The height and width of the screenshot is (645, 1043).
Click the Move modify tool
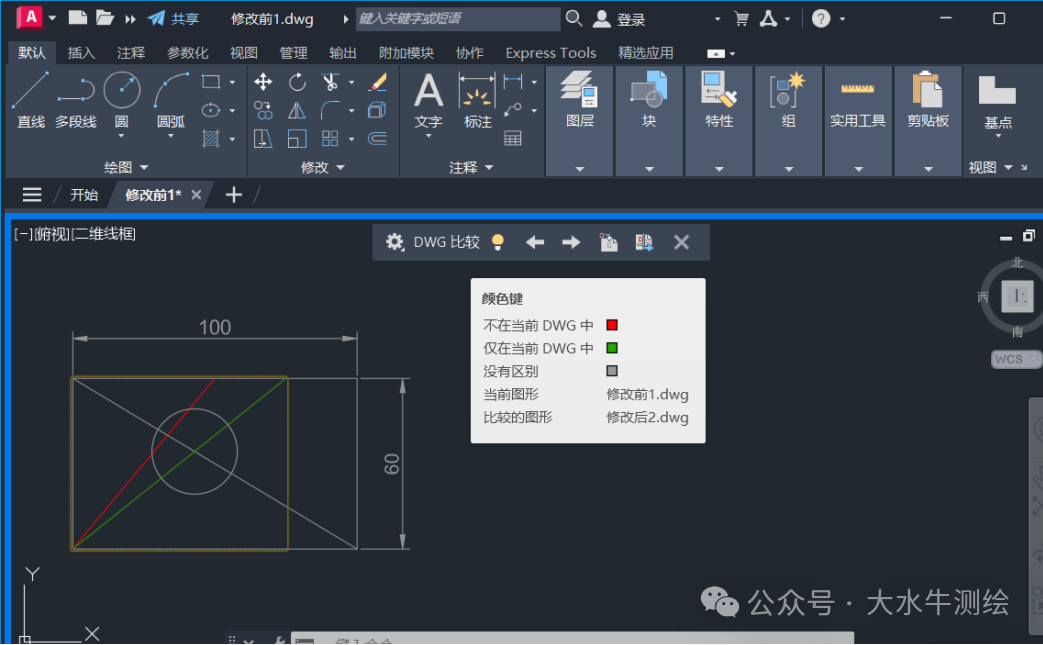click(x=263, y=81)
